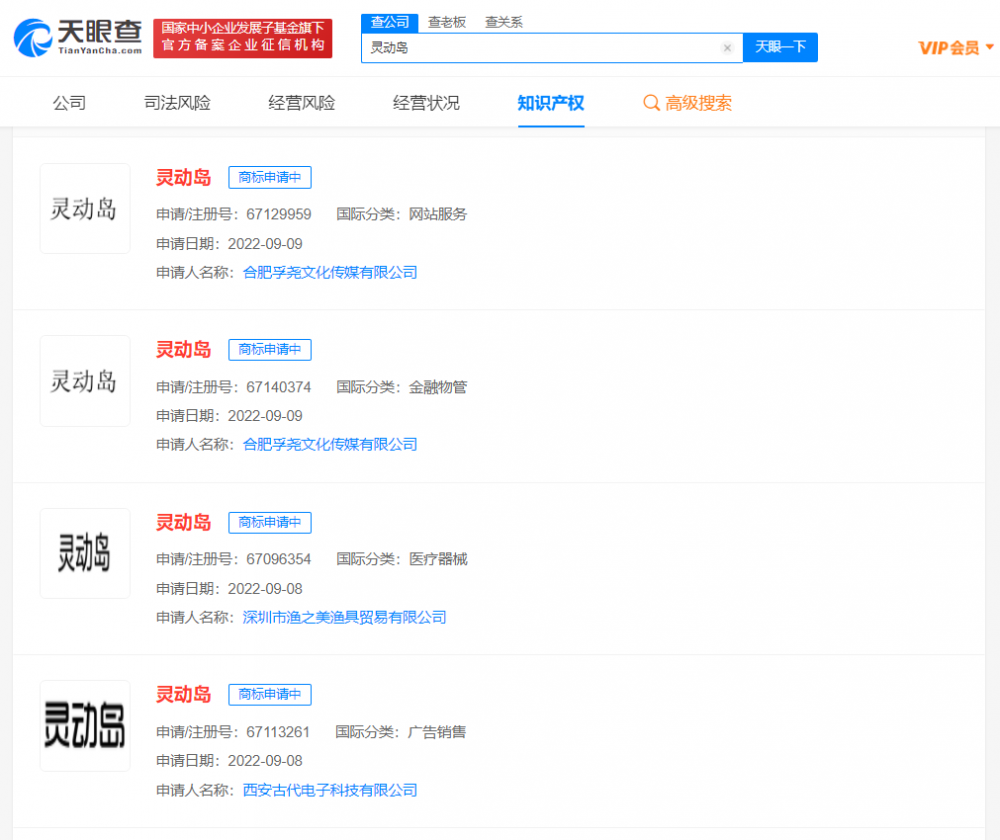Click the 天眼一下 search button
The height and width of the screenshot is (840, 1000).
[780, 47]
